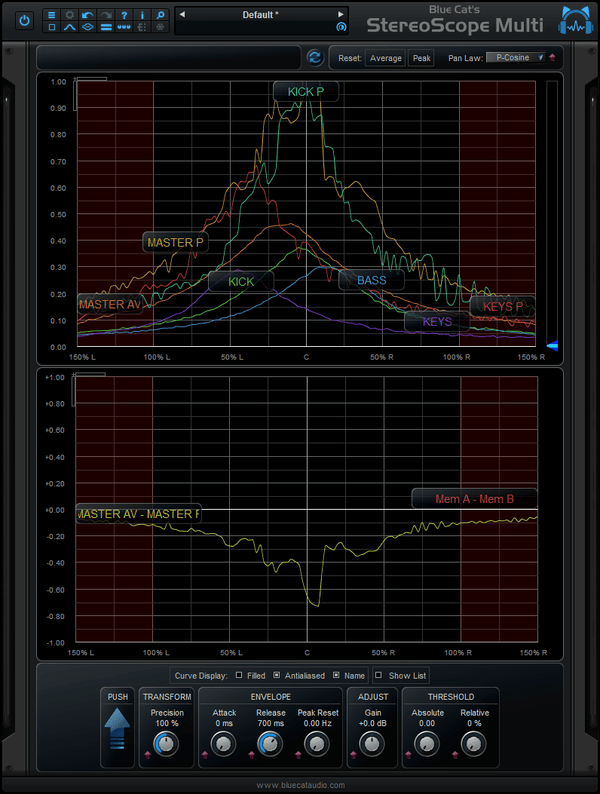The height and width of the screenshot is (794, 600).
Task: Click the magnifier zoom icon
Action: (x=160, y=15)
